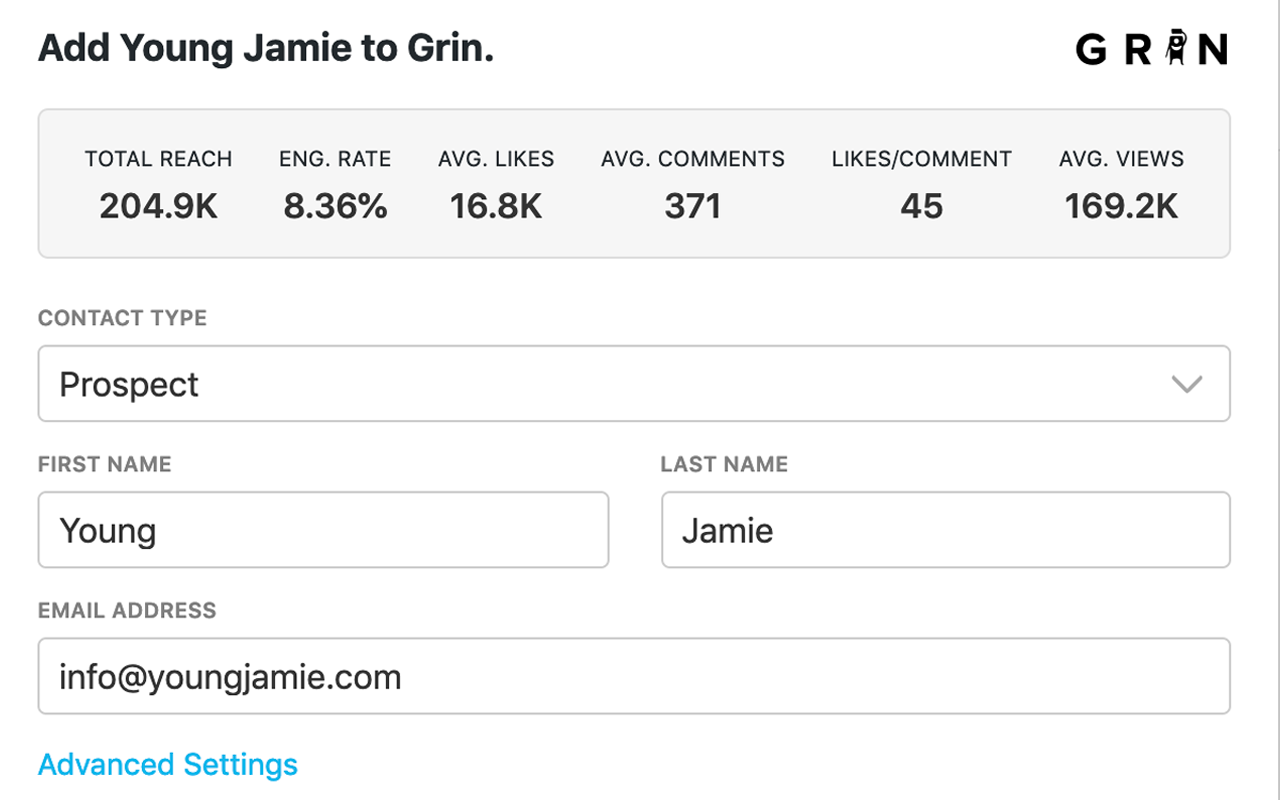Open the Prospect contact type combo box

pos(634,384)
